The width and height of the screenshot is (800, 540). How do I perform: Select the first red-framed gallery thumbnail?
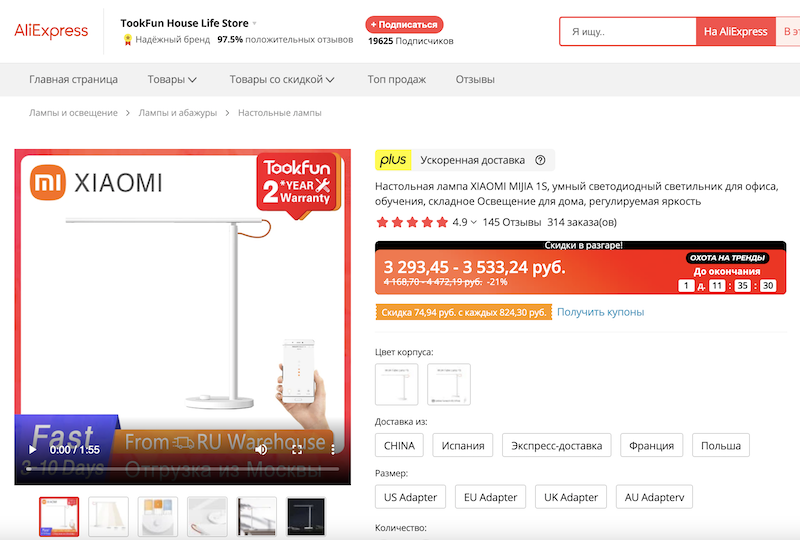pos(59,517)
